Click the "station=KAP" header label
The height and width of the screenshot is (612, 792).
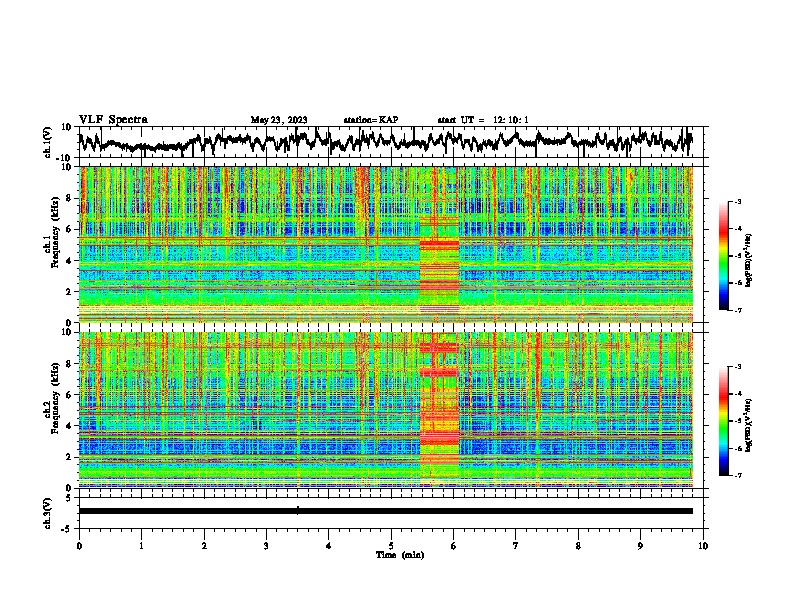(371, 120)
